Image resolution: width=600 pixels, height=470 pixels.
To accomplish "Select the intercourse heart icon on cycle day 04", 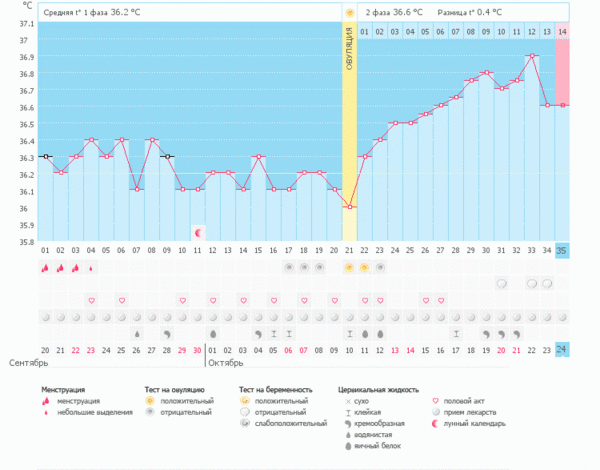I will click(91, 300).
